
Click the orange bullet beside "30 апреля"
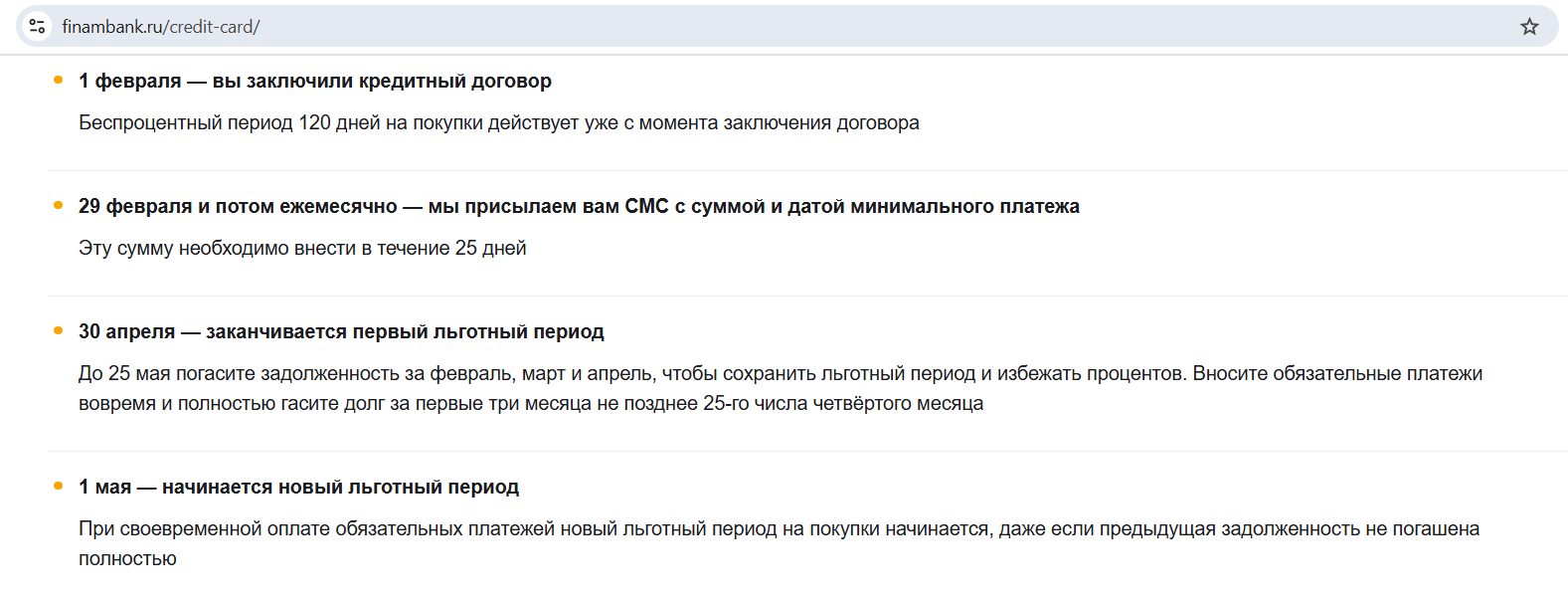[x=59, y=330]
